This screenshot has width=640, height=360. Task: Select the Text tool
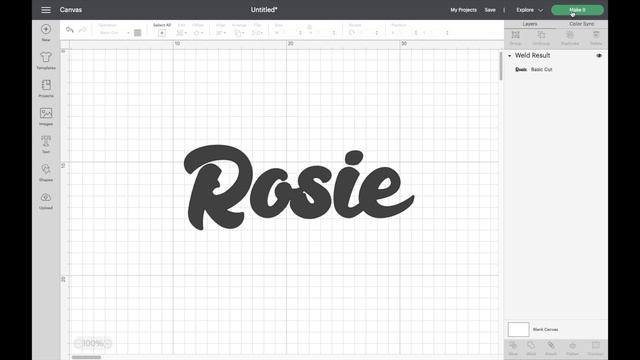pyautogui.click(x=46, y=141)
